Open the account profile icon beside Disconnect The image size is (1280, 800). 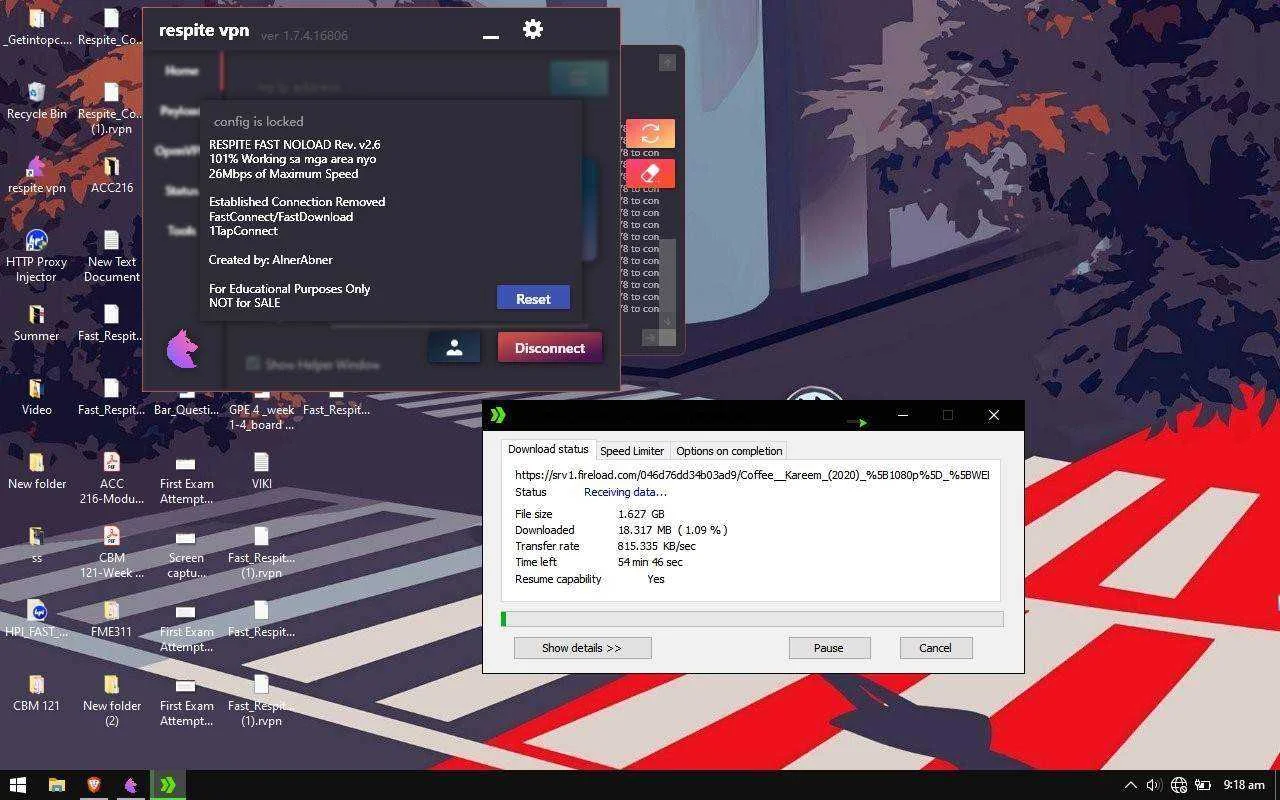[x=454, y=347]
